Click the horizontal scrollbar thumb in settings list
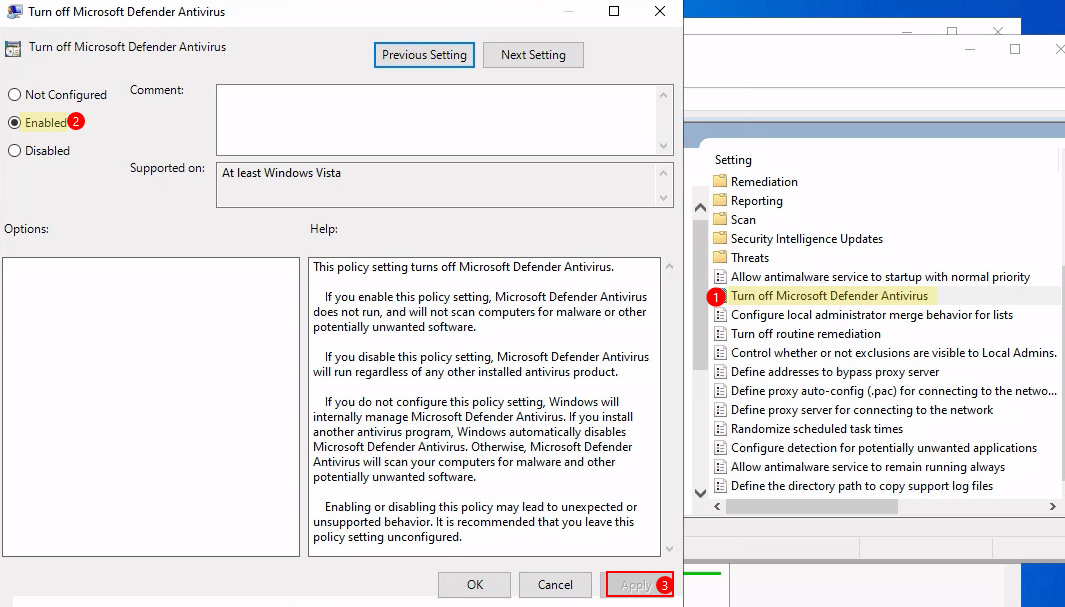 [x=812, y=507]
